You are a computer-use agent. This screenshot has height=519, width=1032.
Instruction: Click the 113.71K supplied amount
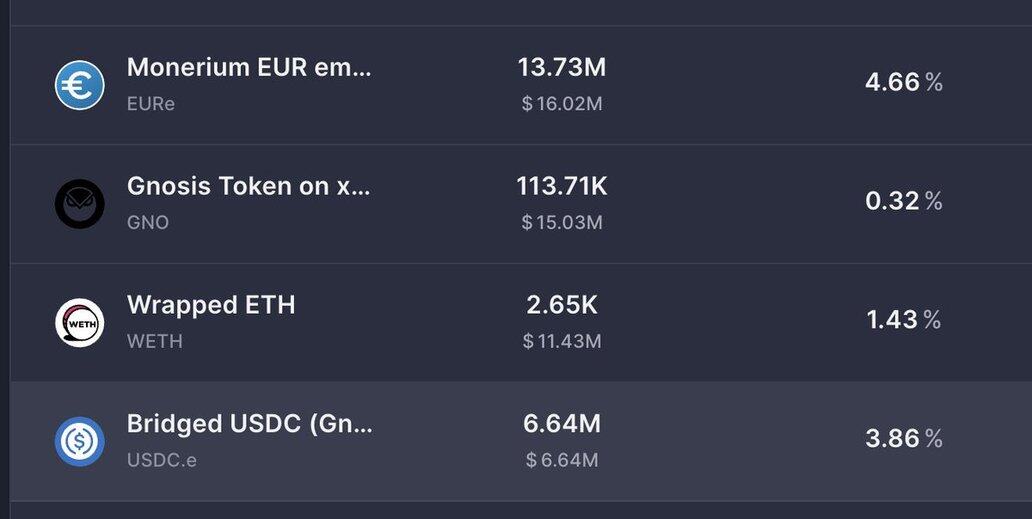coord(561,186)
